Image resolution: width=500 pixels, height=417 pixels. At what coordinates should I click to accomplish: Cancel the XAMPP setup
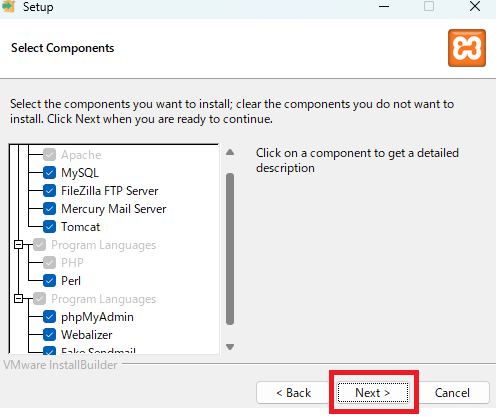pos(452,393)
